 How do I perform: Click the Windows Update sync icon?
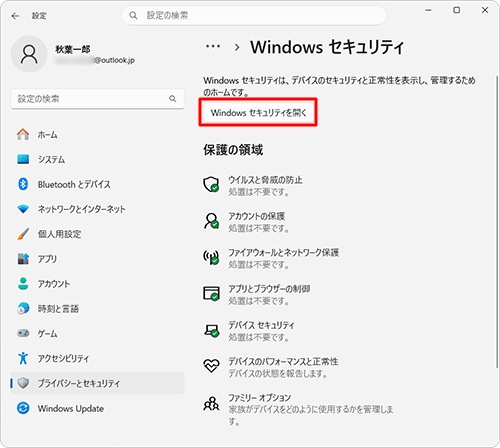click(x=23, y=408)
